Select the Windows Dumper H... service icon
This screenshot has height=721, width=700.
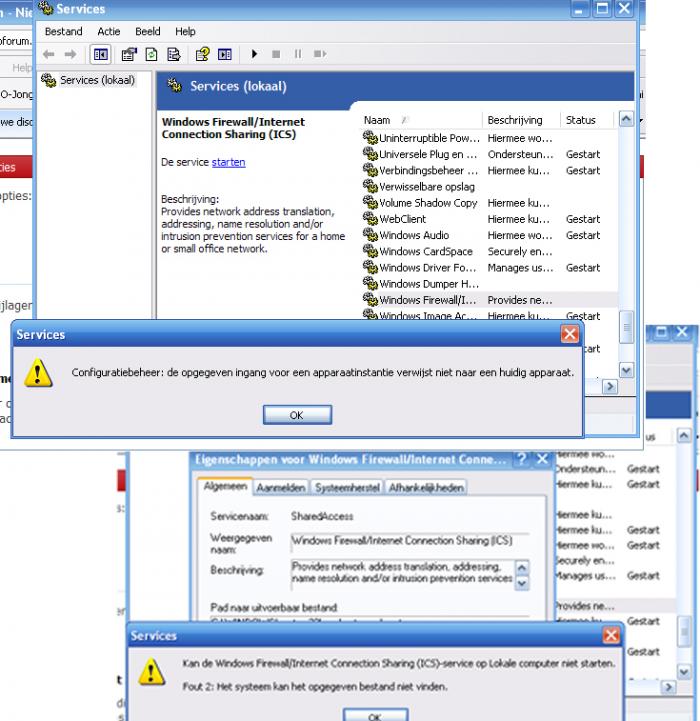click(x=370, y=283)
